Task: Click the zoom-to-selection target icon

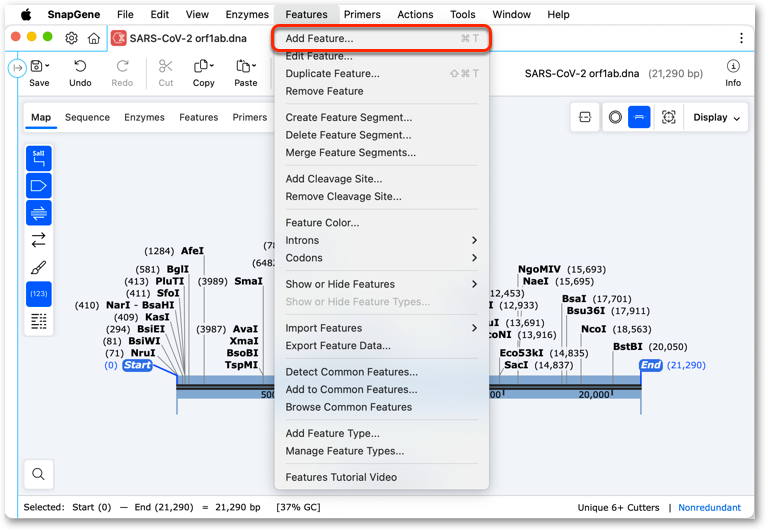Action: tap(668, 117)
